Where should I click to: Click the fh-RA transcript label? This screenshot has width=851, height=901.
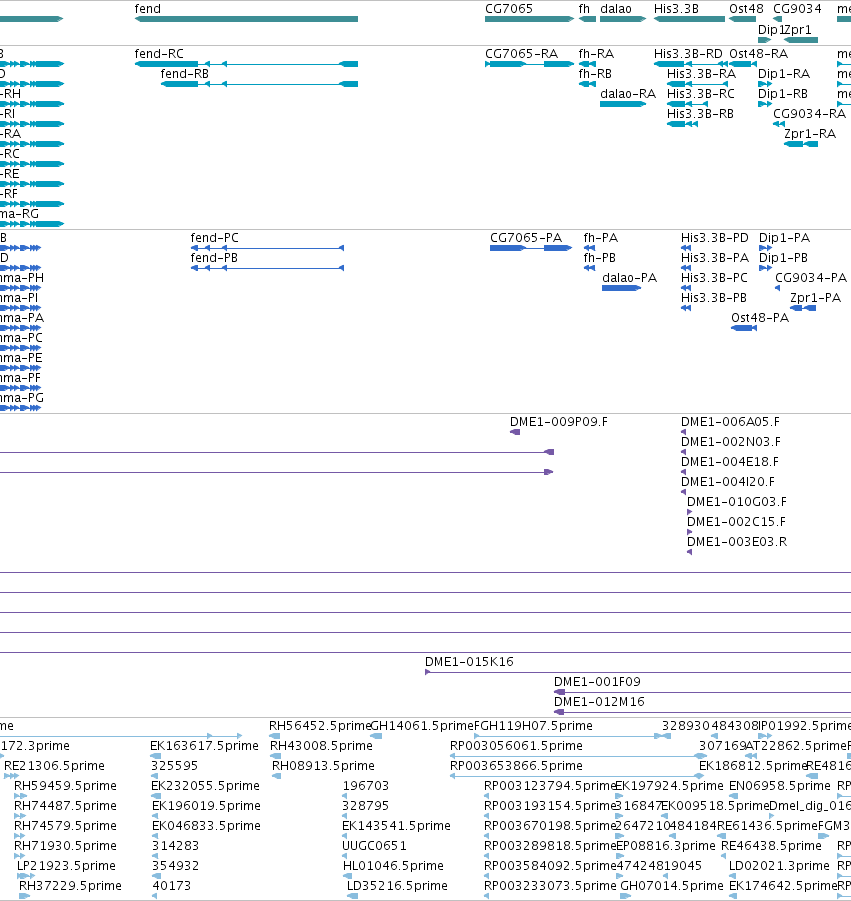click(x=596, y=53)
